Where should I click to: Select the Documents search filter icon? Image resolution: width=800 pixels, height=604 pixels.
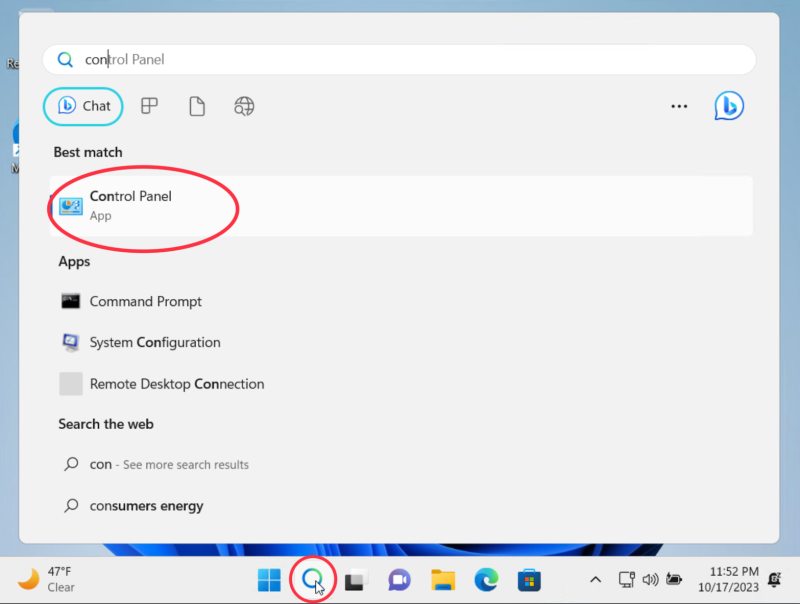coord(197,105)
